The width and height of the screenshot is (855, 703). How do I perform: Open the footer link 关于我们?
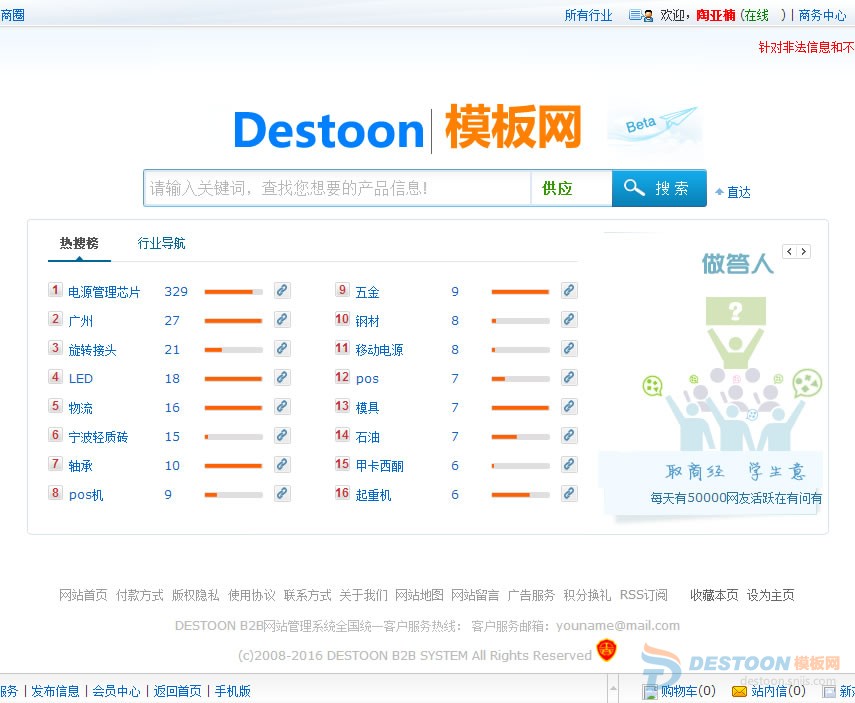click(363, 595)
